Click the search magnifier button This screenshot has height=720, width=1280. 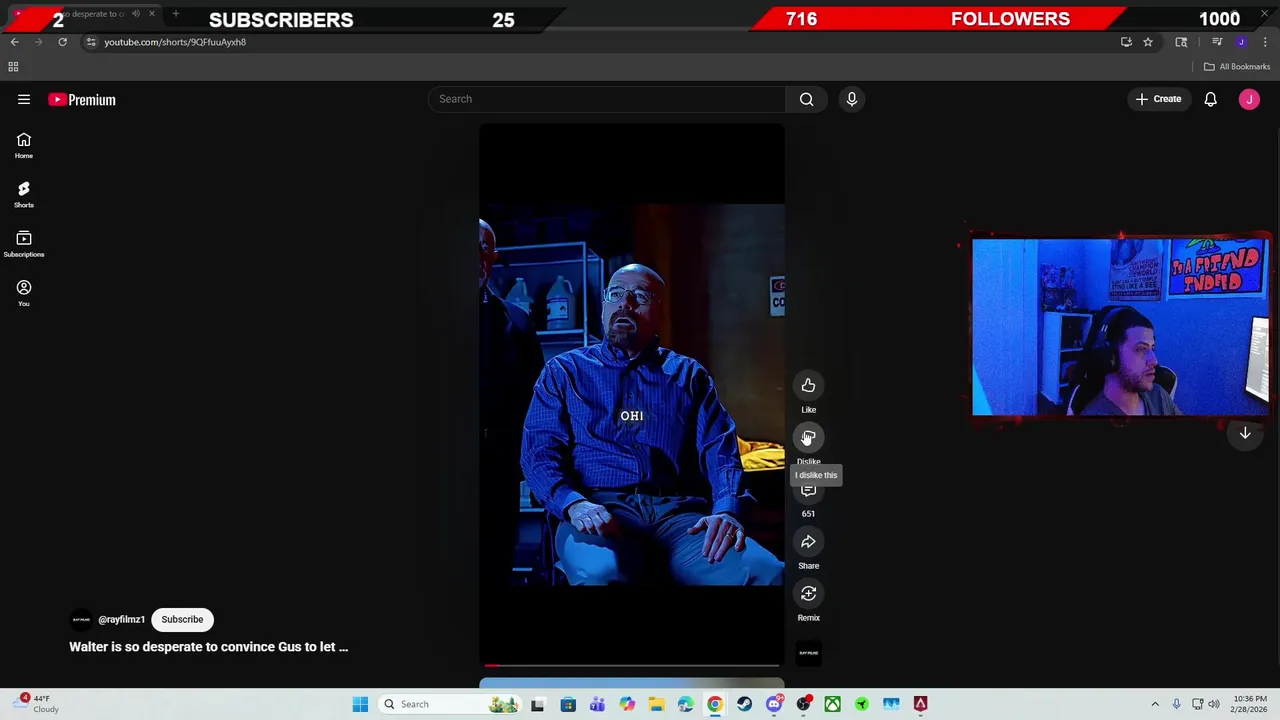(x=806, y=99)
